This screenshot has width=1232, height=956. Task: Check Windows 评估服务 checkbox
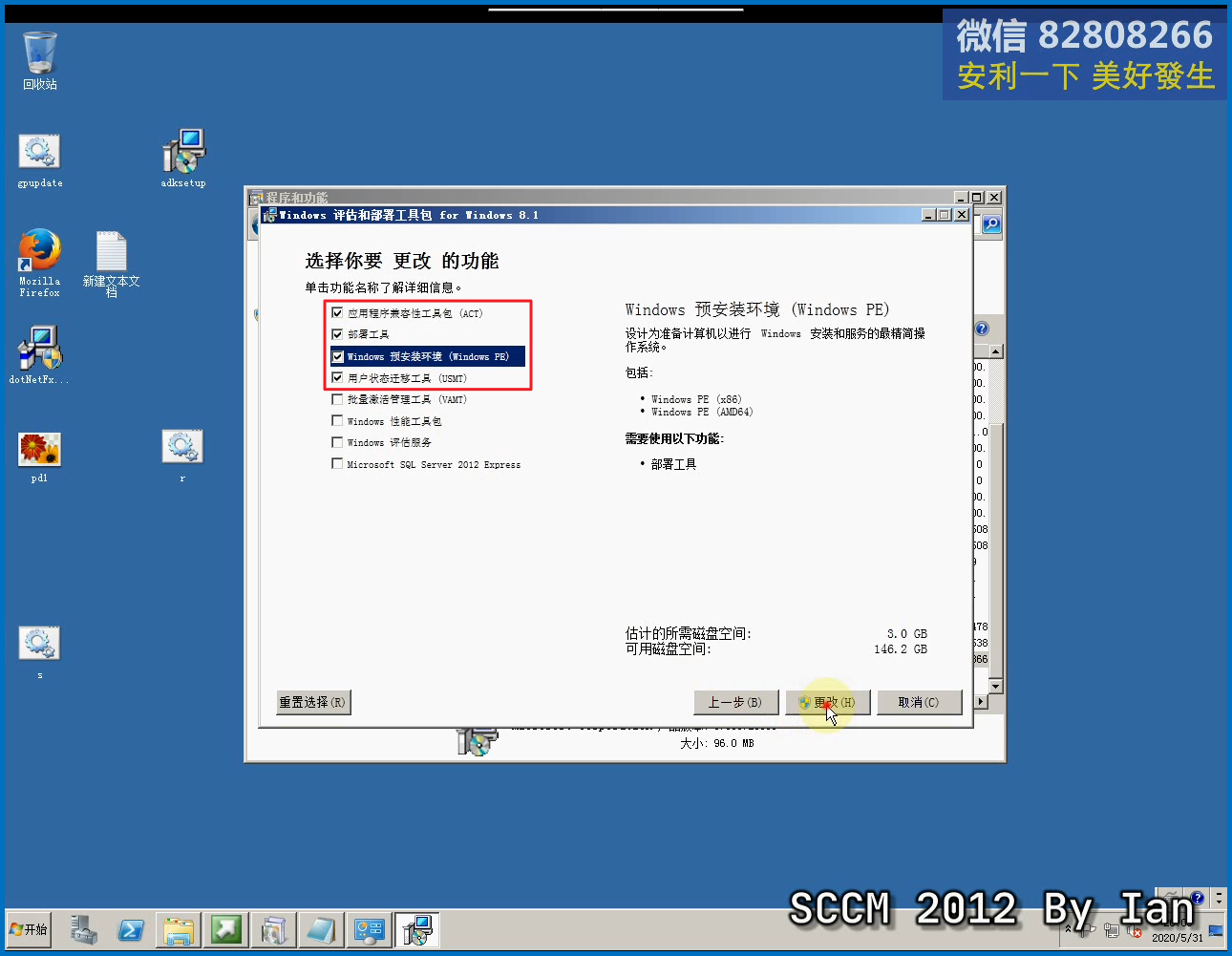click(337, 442)
